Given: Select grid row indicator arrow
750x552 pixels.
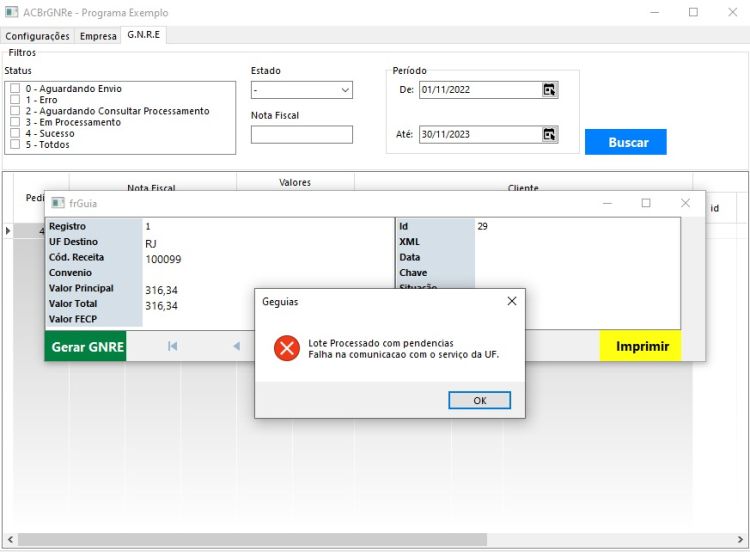Looking at the screenshot, I should pos(8,231).
